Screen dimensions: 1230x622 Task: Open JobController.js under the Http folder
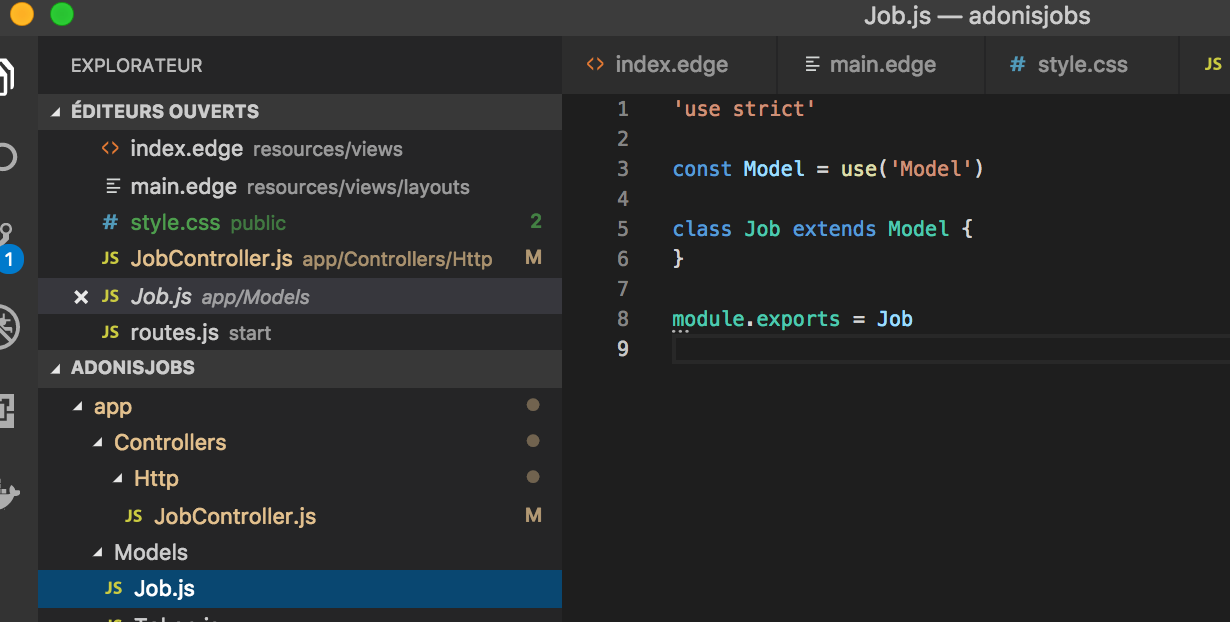tap(234, 517)
